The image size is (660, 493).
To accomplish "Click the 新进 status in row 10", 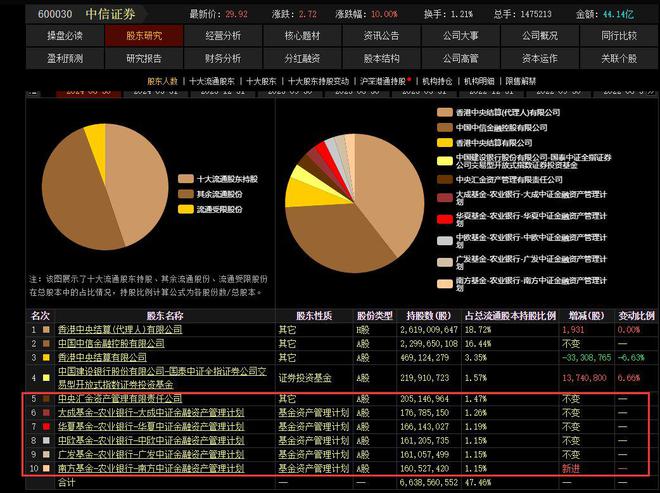I will [571, 468].
